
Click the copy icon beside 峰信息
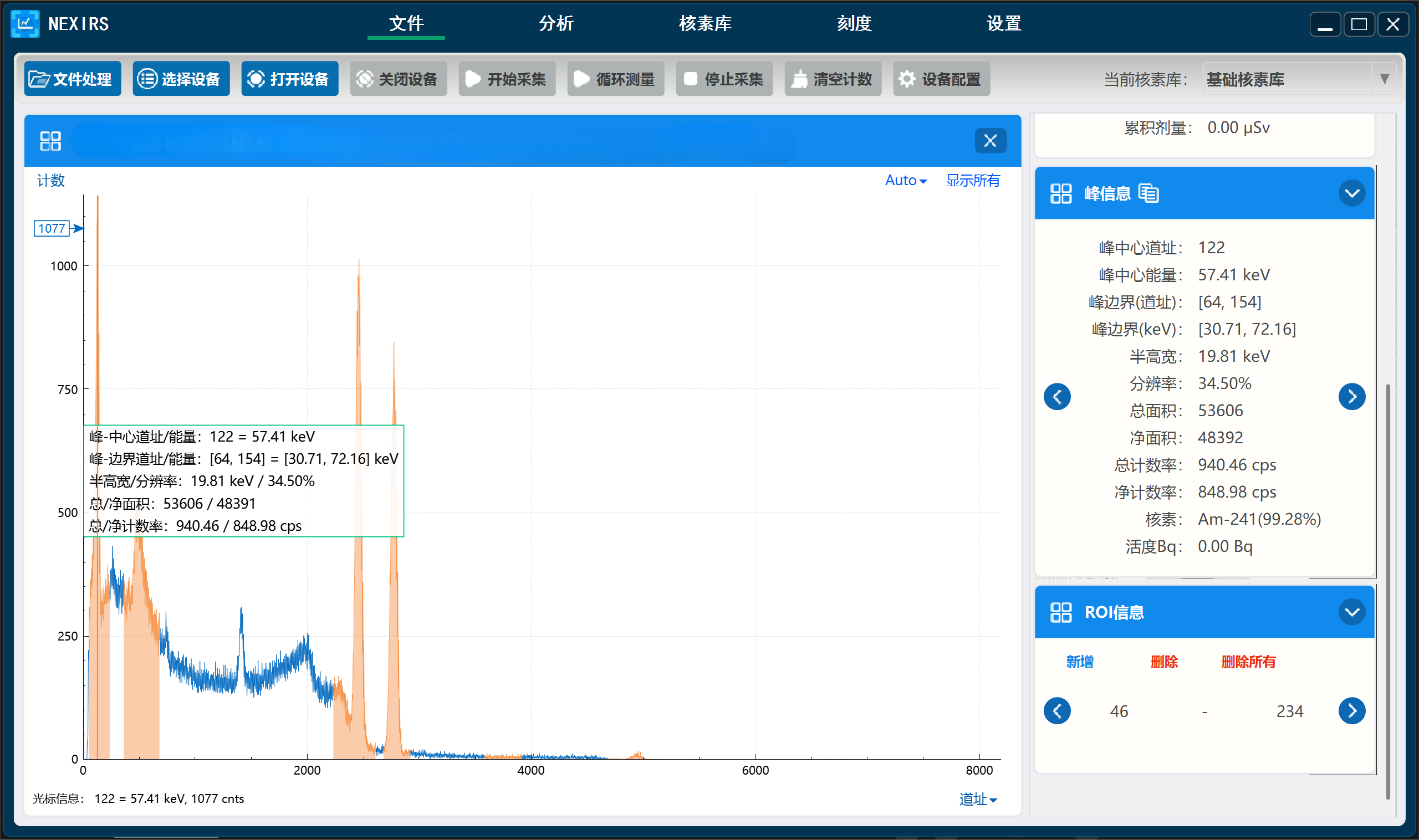[1149, 193]
